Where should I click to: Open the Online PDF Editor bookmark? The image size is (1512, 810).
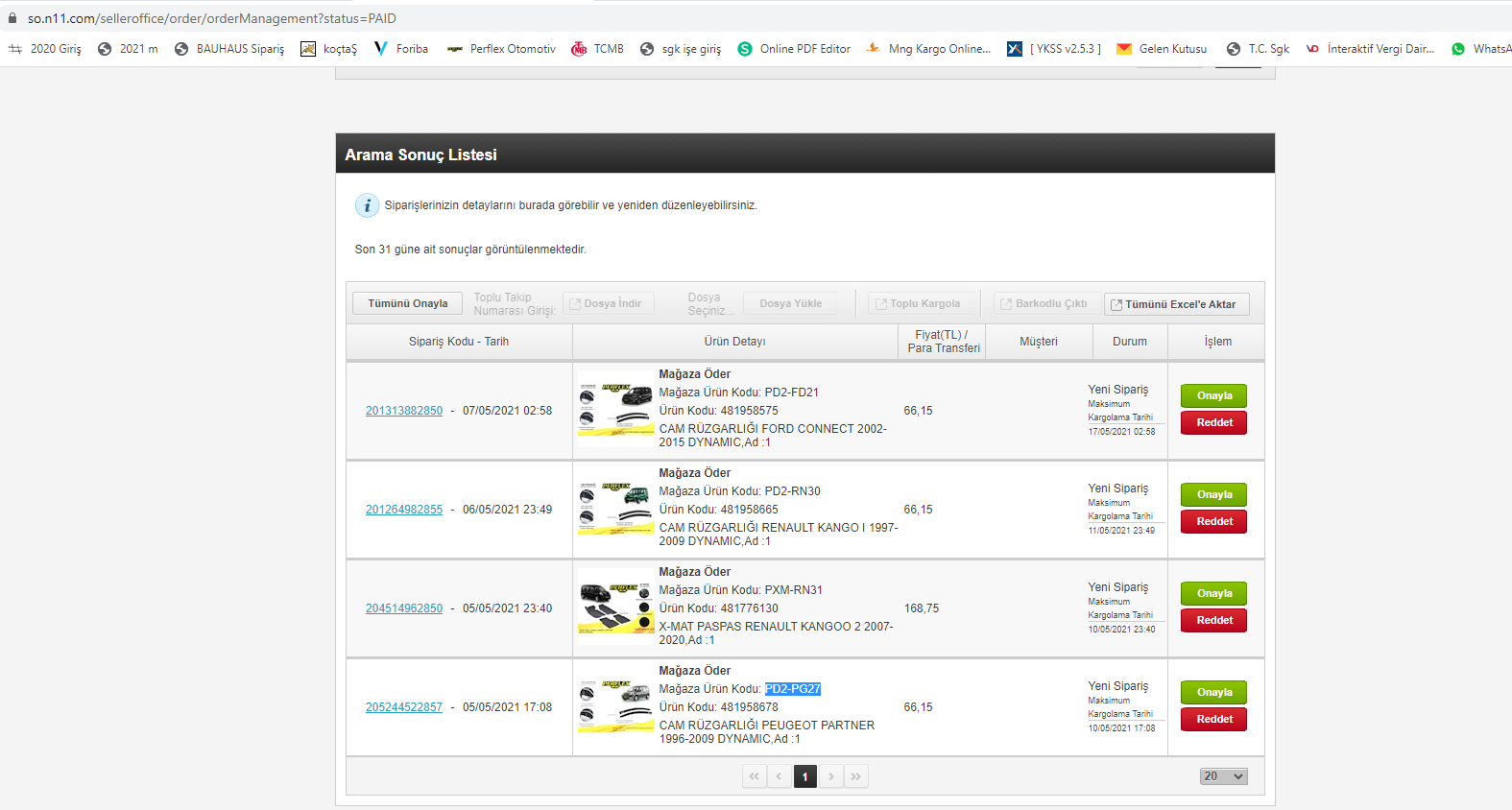point(794,49)
